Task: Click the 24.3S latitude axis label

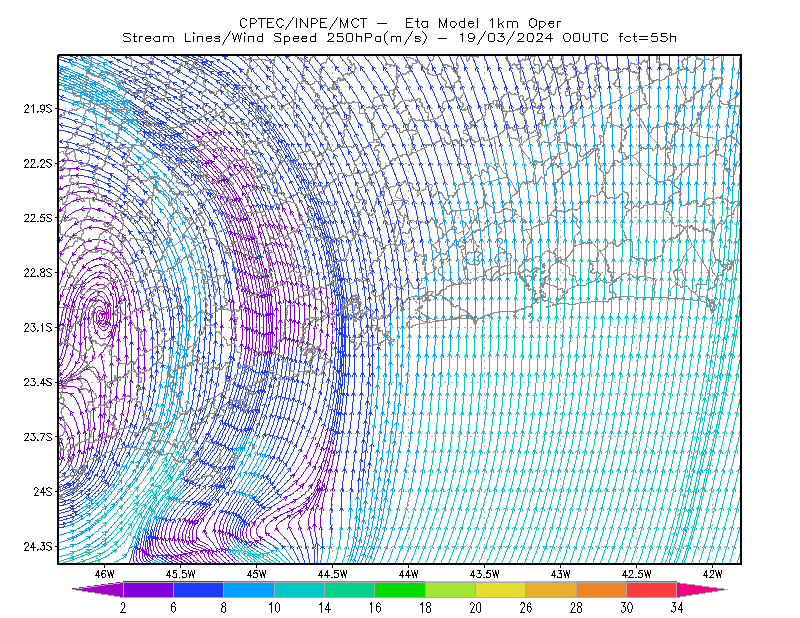Action: [38, 547]
